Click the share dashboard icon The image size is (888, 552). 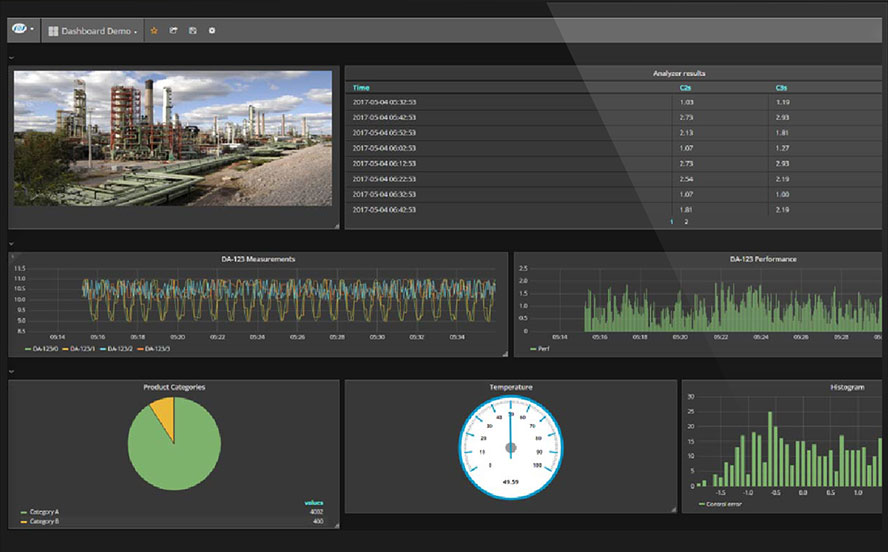pyautogui.click(x=173, y=31)
